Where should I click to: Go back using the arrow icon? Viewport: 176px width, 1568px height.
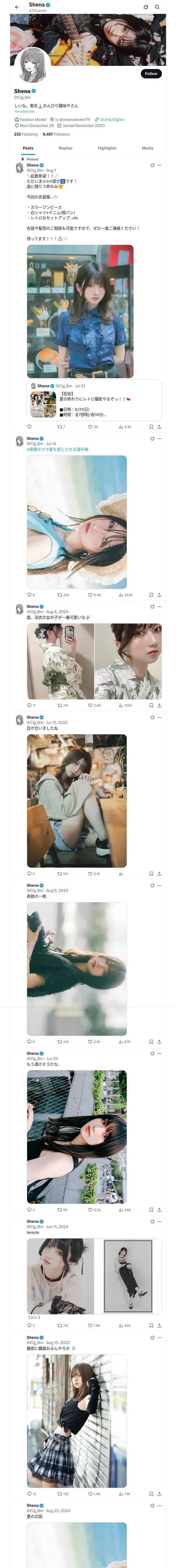(x=17, y=7)
